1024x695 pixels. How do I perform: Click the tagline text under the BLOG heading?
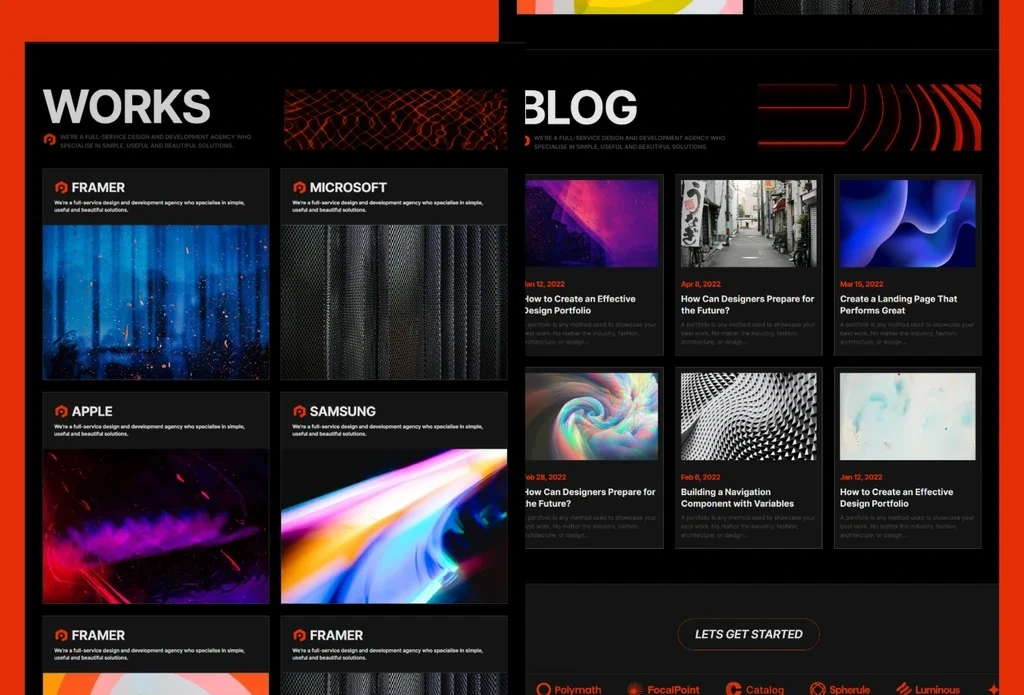click(629, 142)
